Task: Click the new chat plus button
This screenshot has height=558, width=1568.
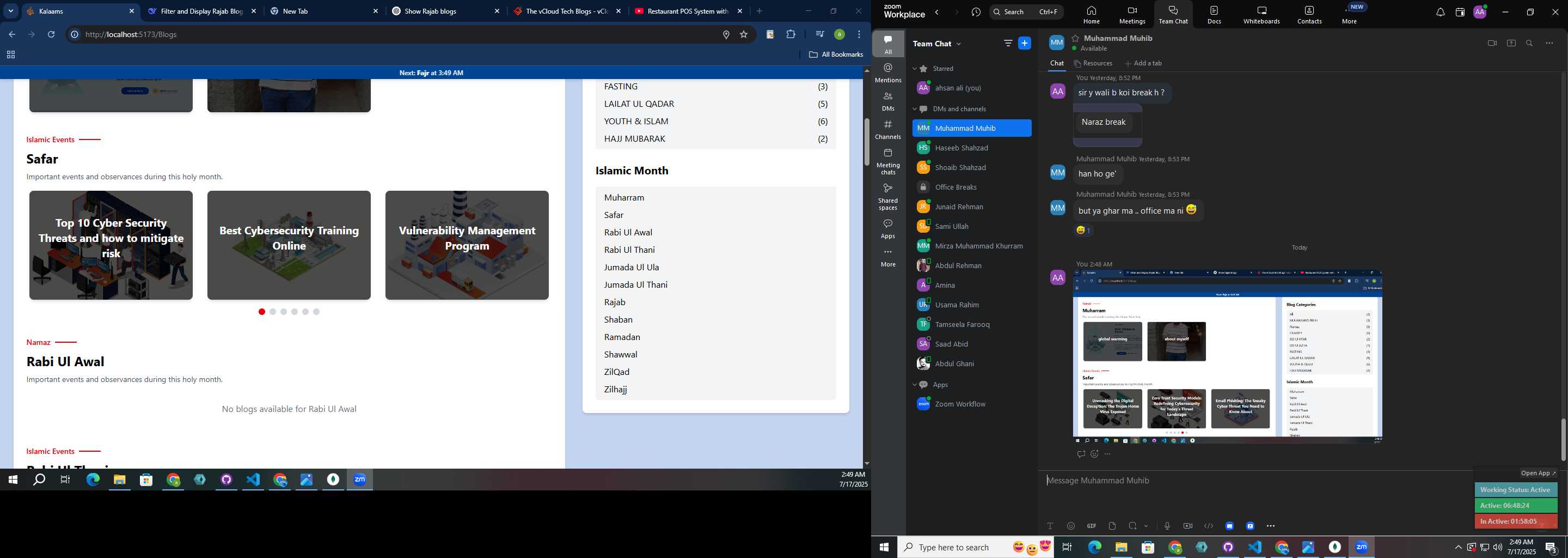Action: (1025, 43)
